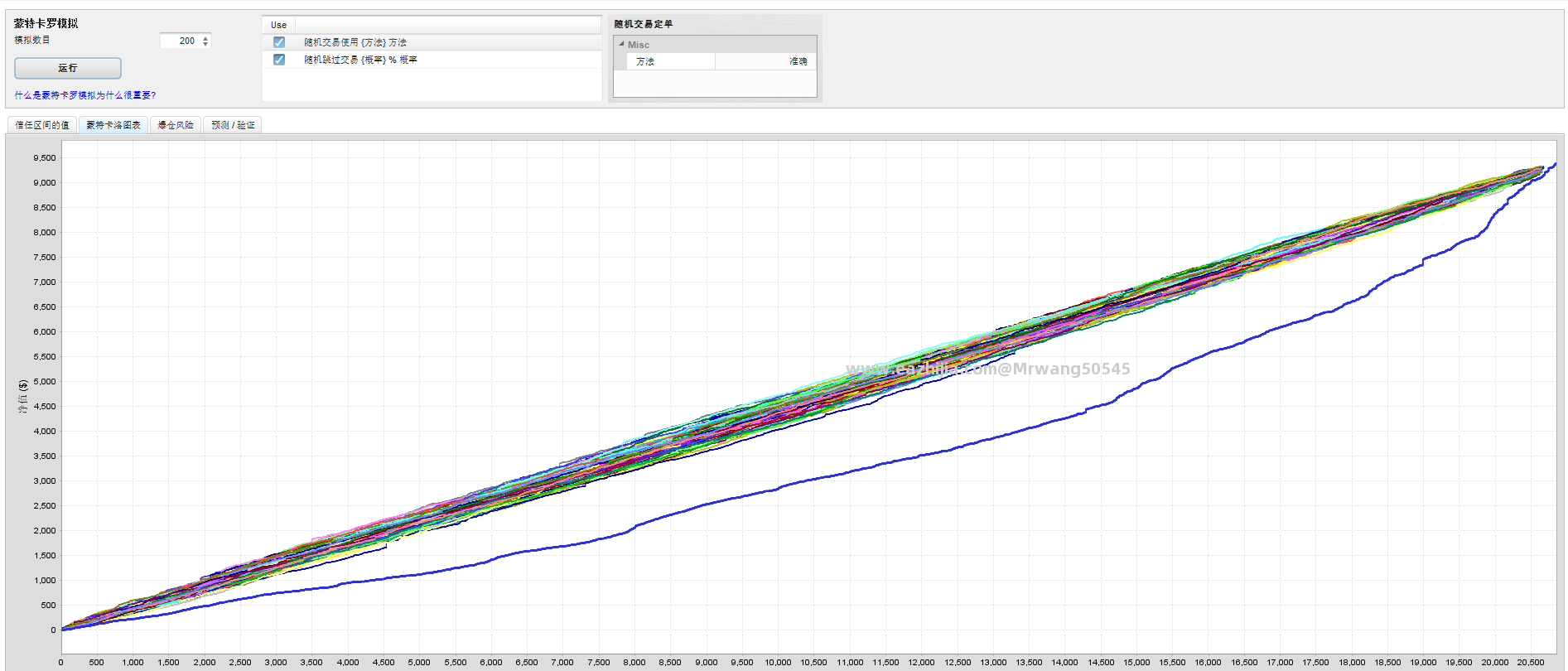Open the 预测 / 验证 tab

[233, 125]
